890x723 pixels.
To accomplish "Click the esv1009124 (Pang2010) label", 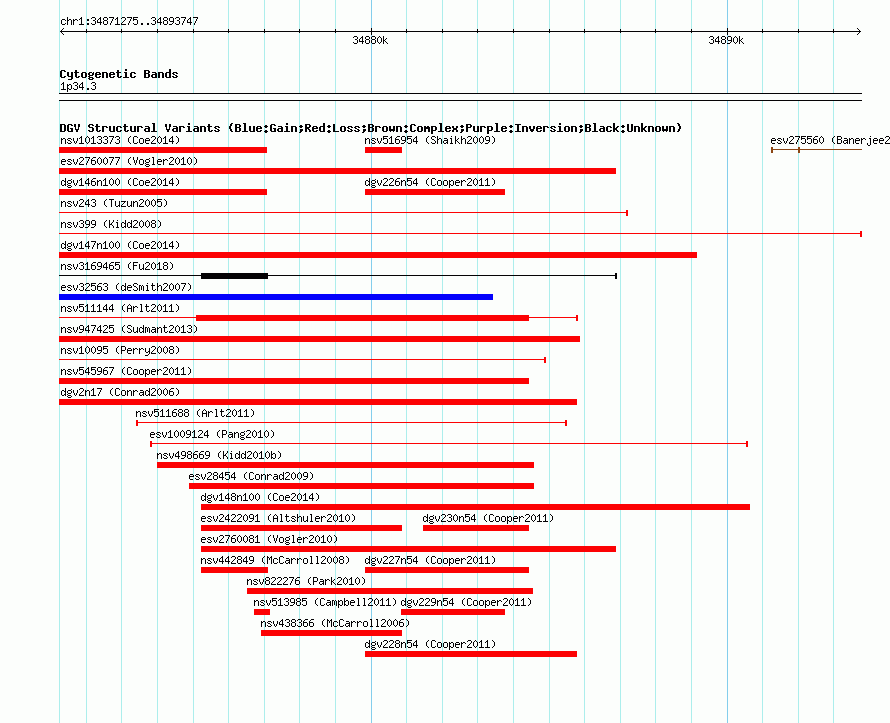I will point(212,434).
